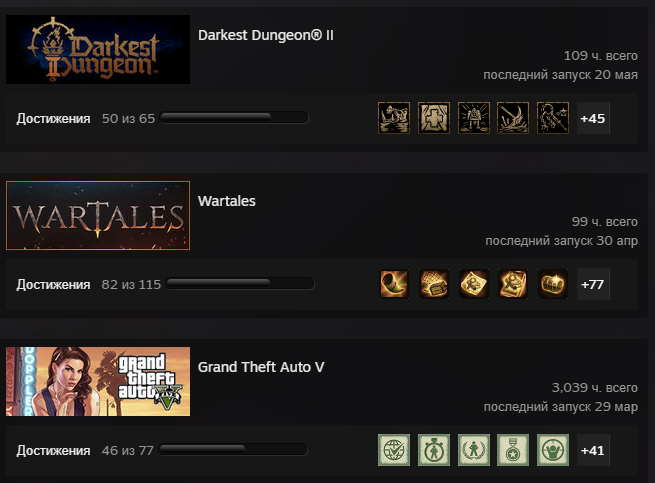Click the Wartales horn achievement icon
This screenshot has height=483, width=655.
point(394,284)
